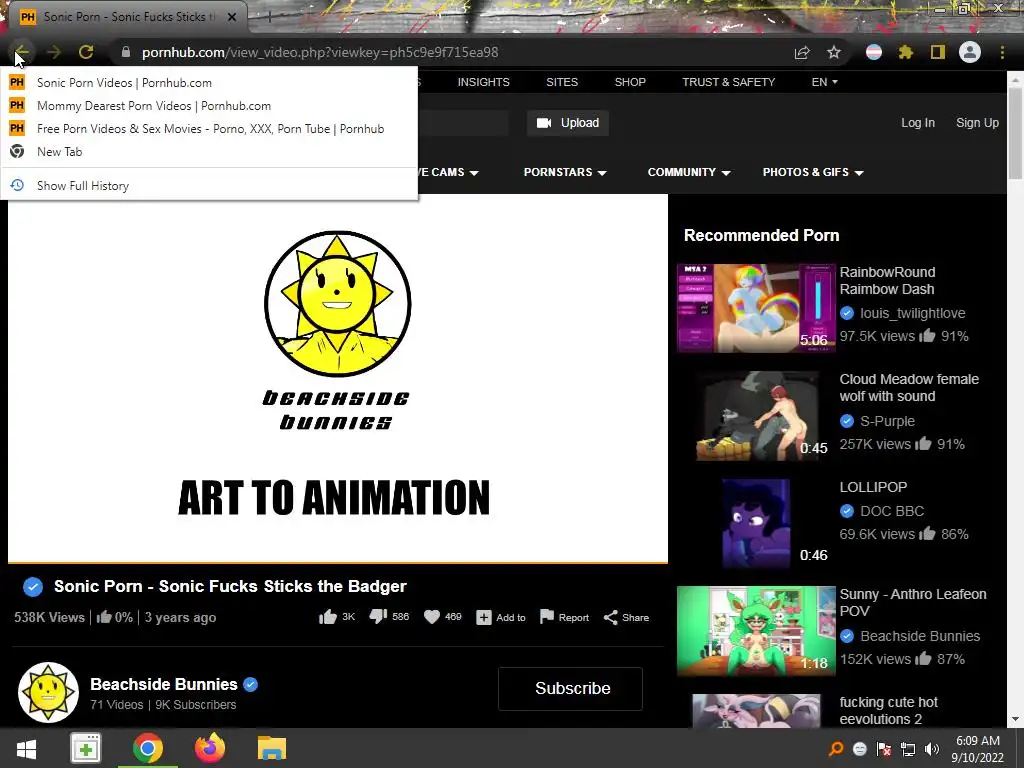Viewport: 1024px width, 768px height.
Task: Close the current browser tab
Action: [231, 17]
